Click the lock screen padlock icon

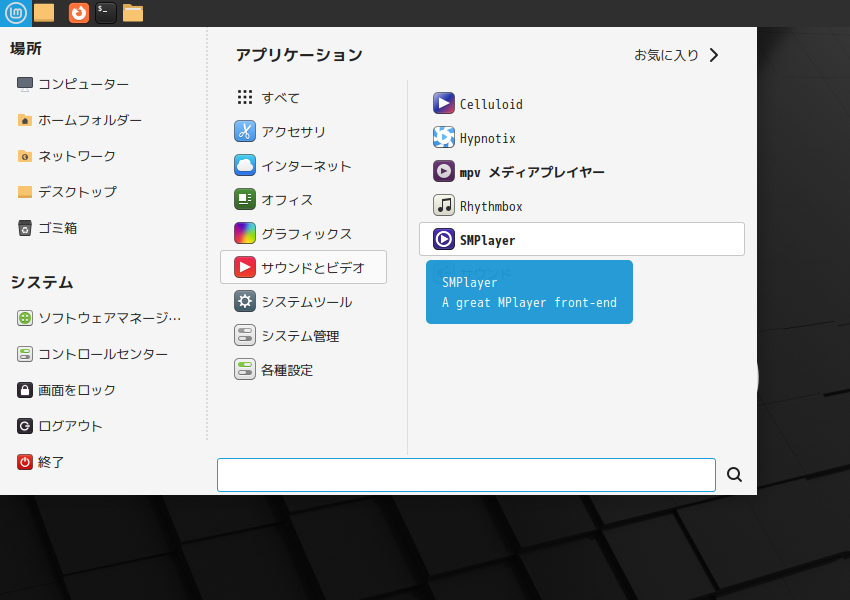click(24, 390)
